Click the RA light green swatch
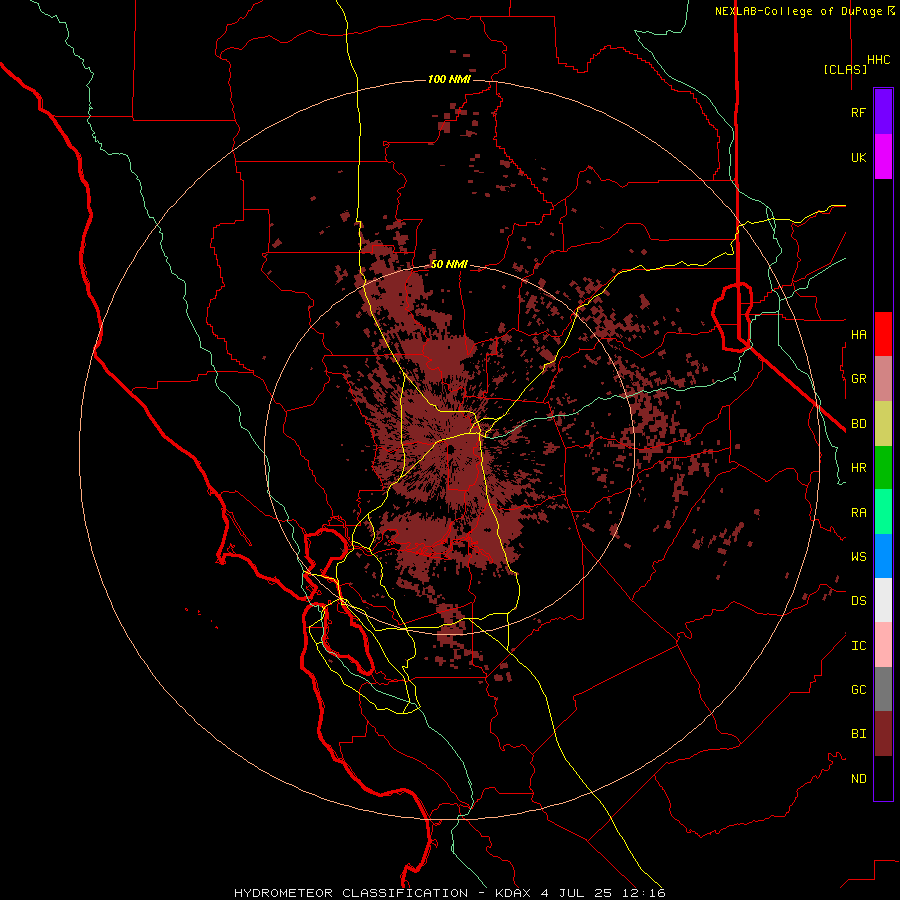 (883, 512)
